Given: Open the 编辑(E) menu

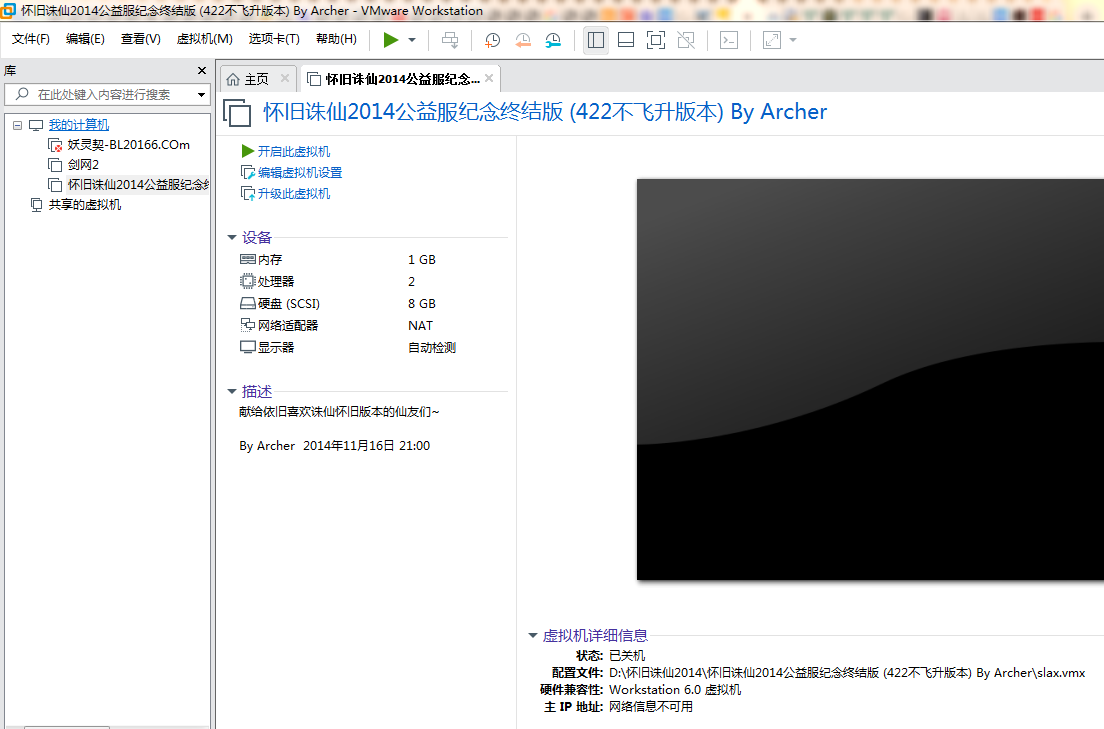Looking at the screenshot, I should tap(85, 39).
